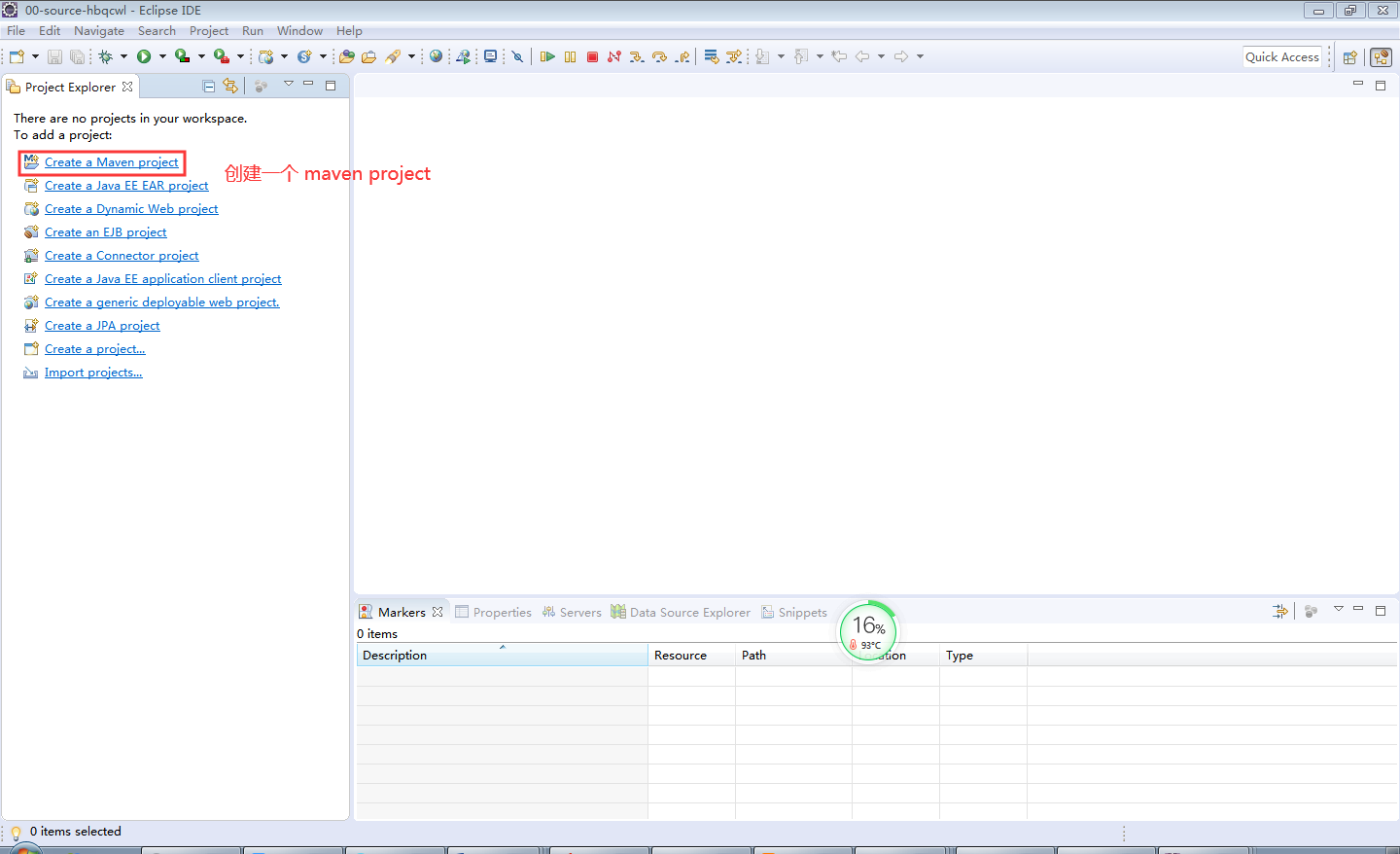
Task: Click the External Tools run icon
Action: (x=222, y=56)
